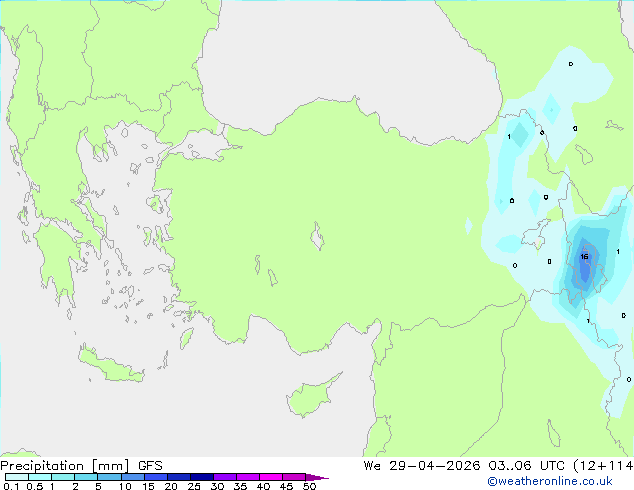
Task: Click the '0.1' legend scale label
Action: pos(11,486)
